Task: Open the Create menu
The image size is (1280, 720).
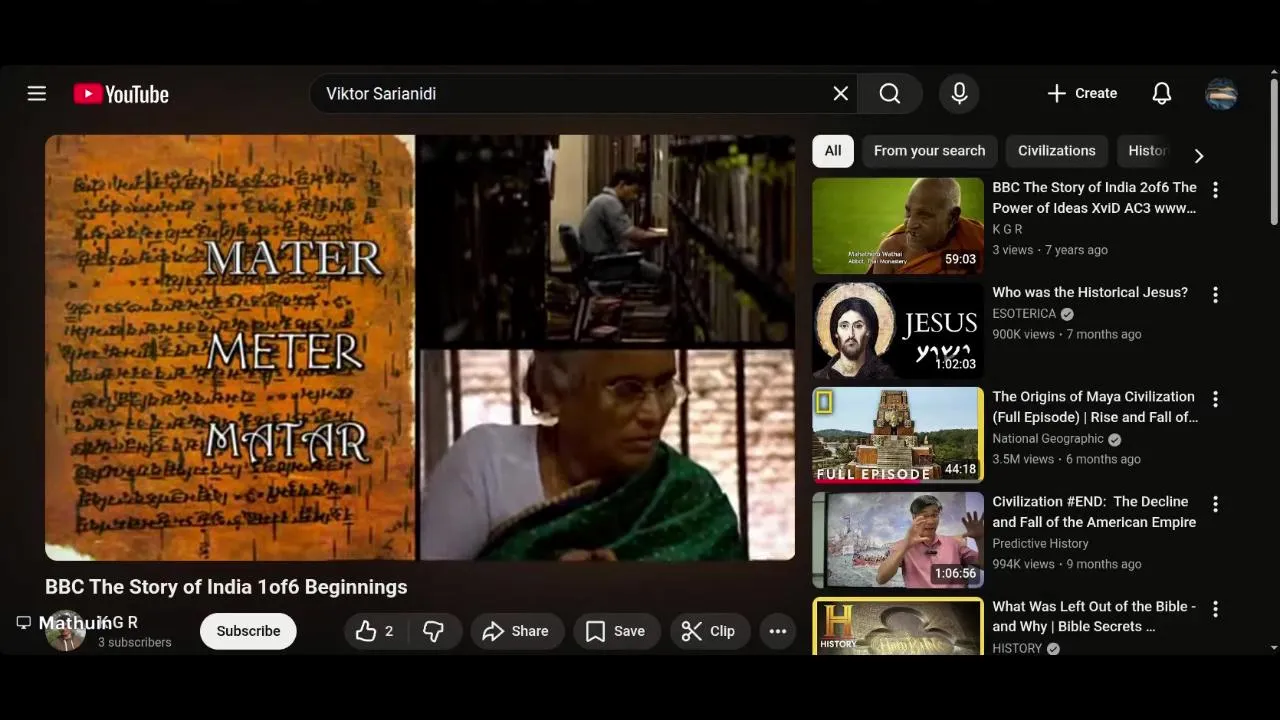Action: tap(1082, 93)
